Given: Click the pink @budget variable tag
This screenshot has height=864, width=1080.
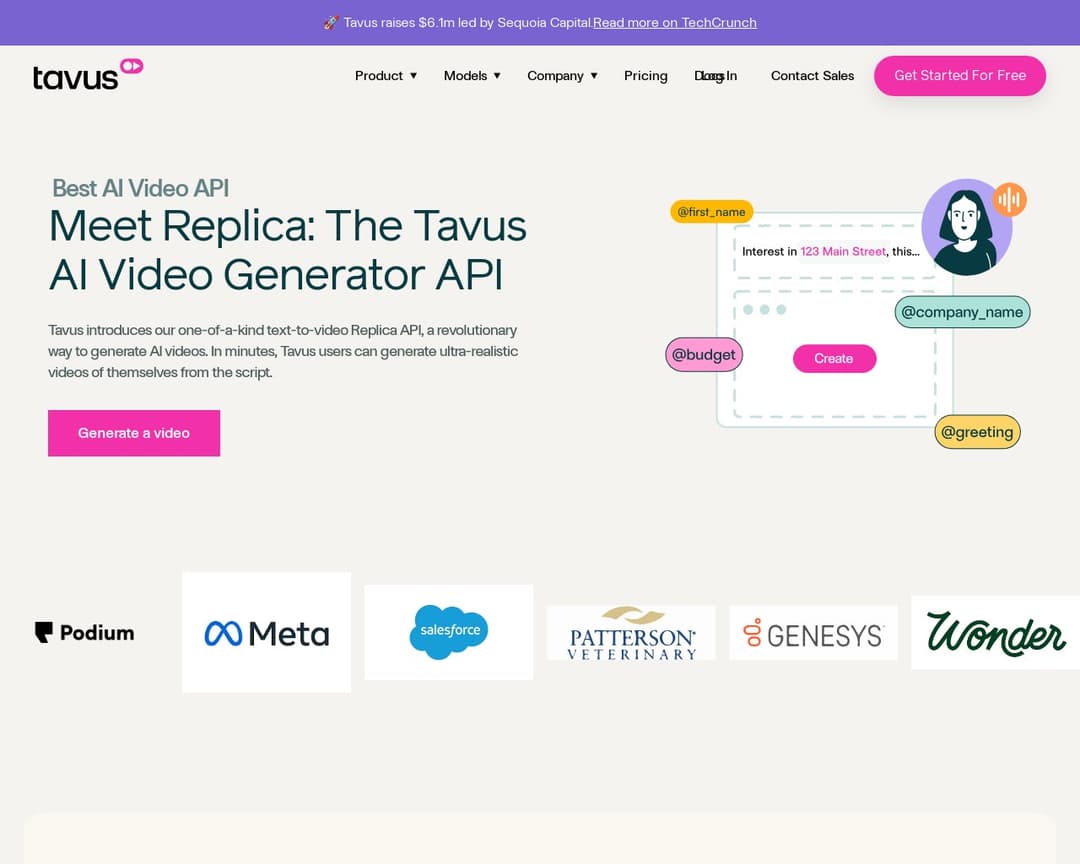Looking at the screenshot, I should point(704,354).
